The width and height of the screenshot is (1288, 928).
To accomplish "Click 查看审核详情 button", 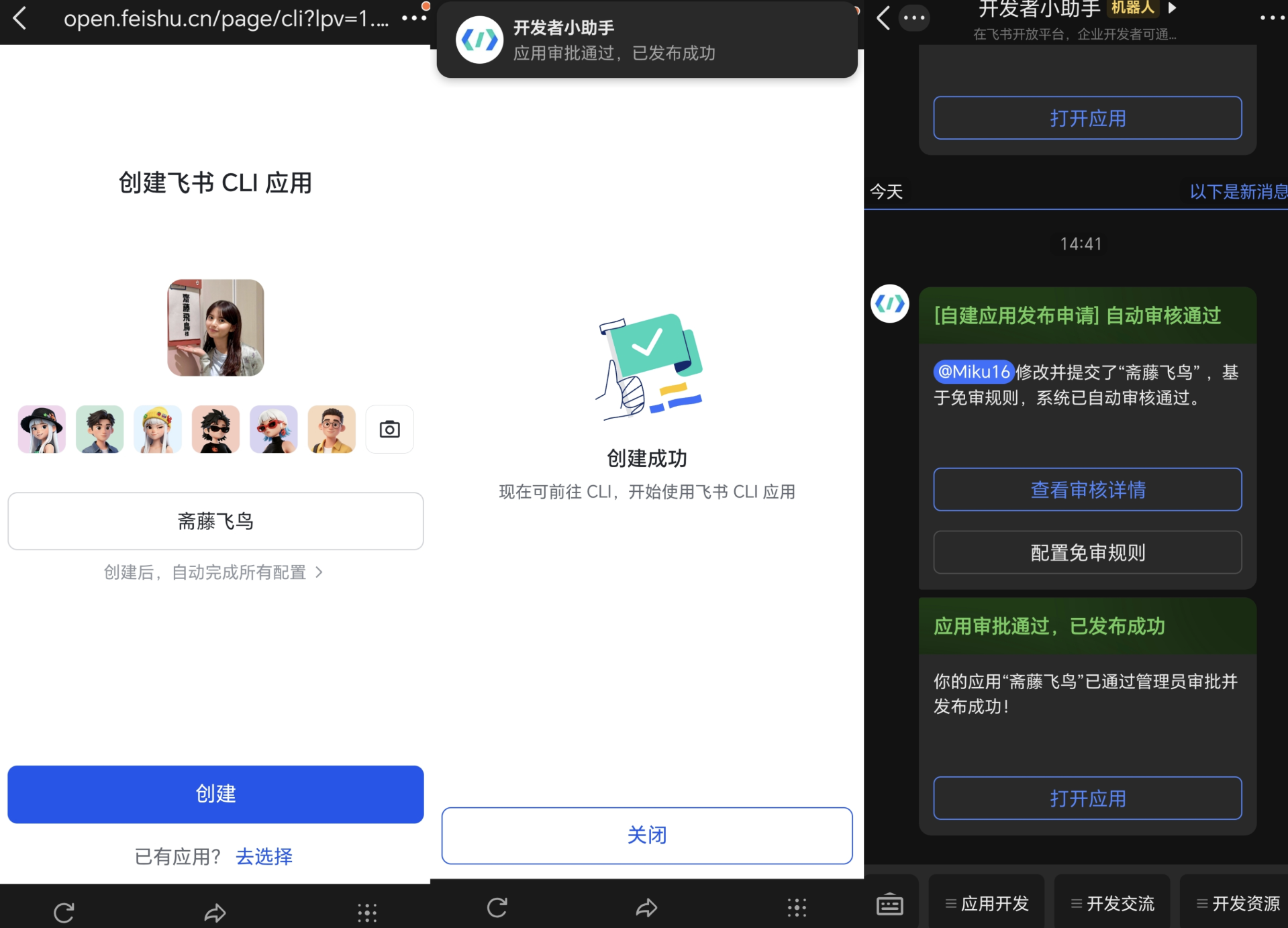I will [x=1087, y=490].
